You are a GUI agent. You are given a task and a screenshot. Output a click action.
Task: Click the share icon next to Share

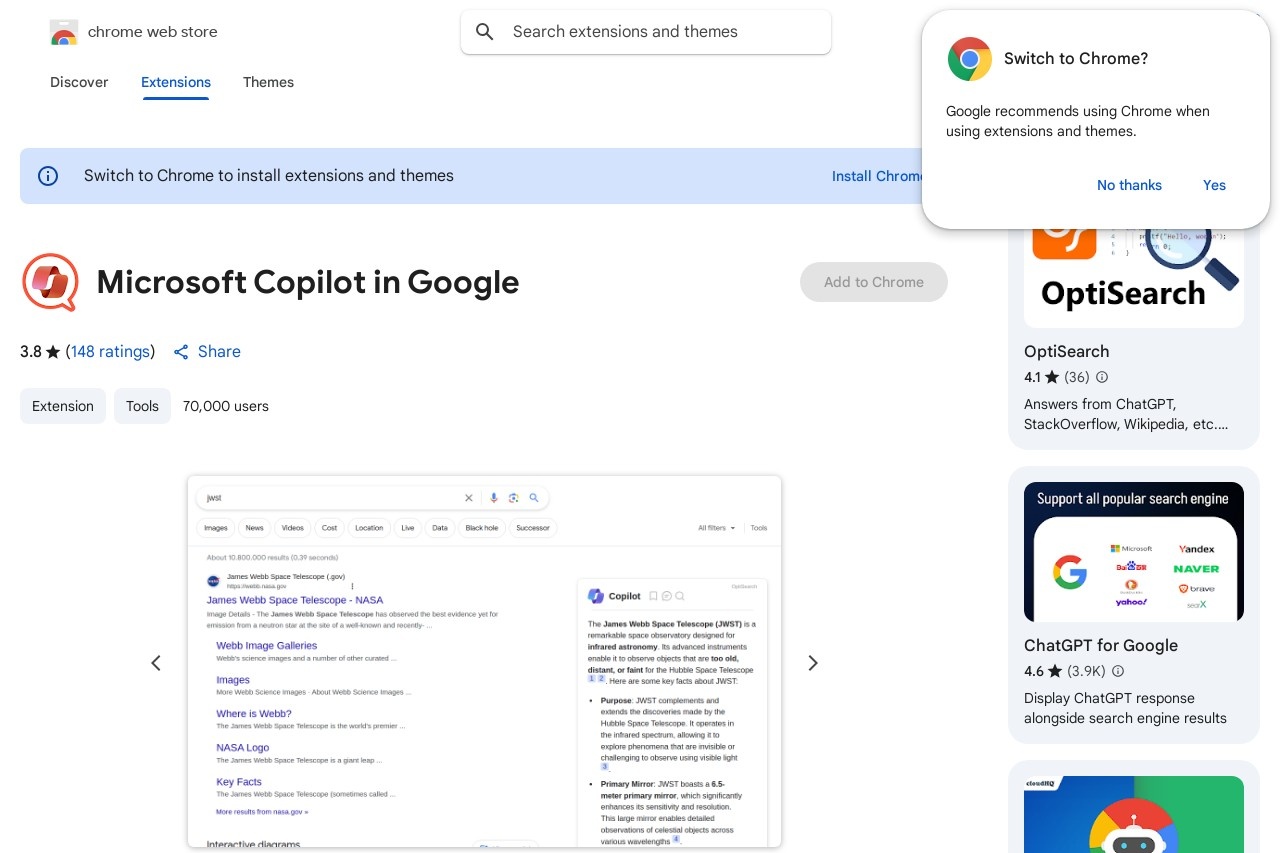(181, 352)
